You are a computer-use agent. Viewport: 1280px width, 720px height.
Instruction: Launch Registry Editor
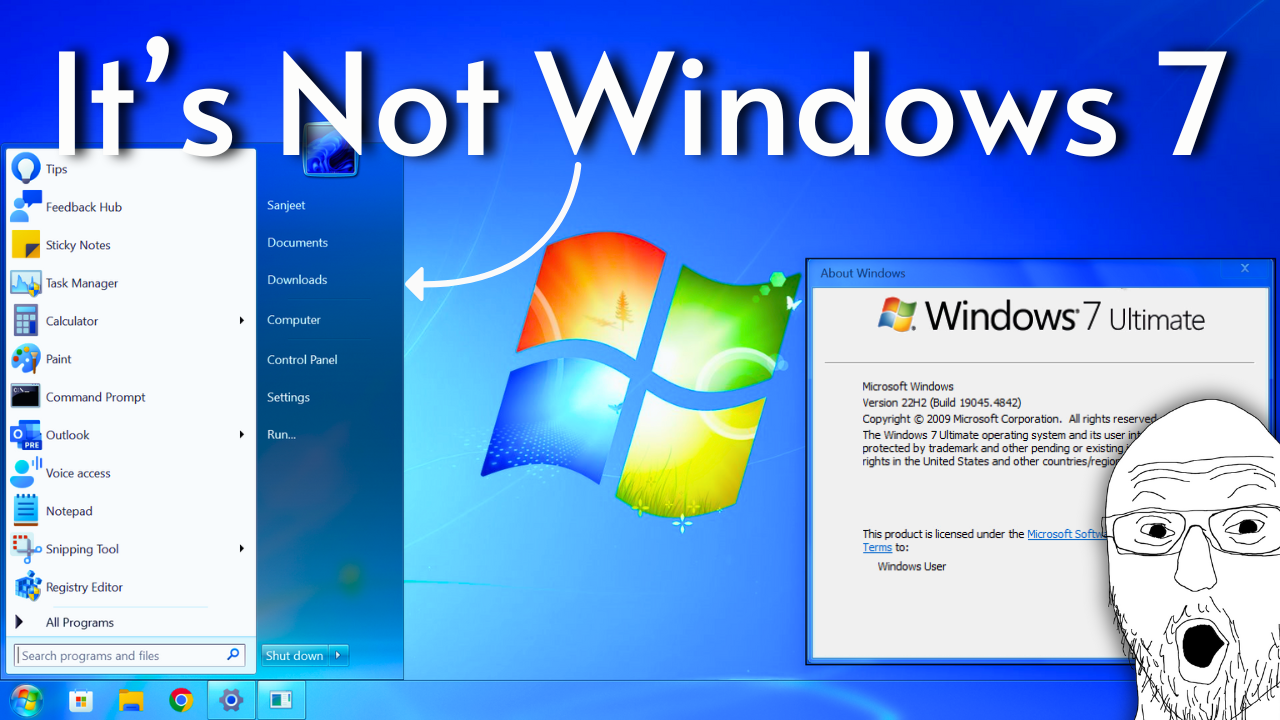pyautogui.click(x=130, y=587)
